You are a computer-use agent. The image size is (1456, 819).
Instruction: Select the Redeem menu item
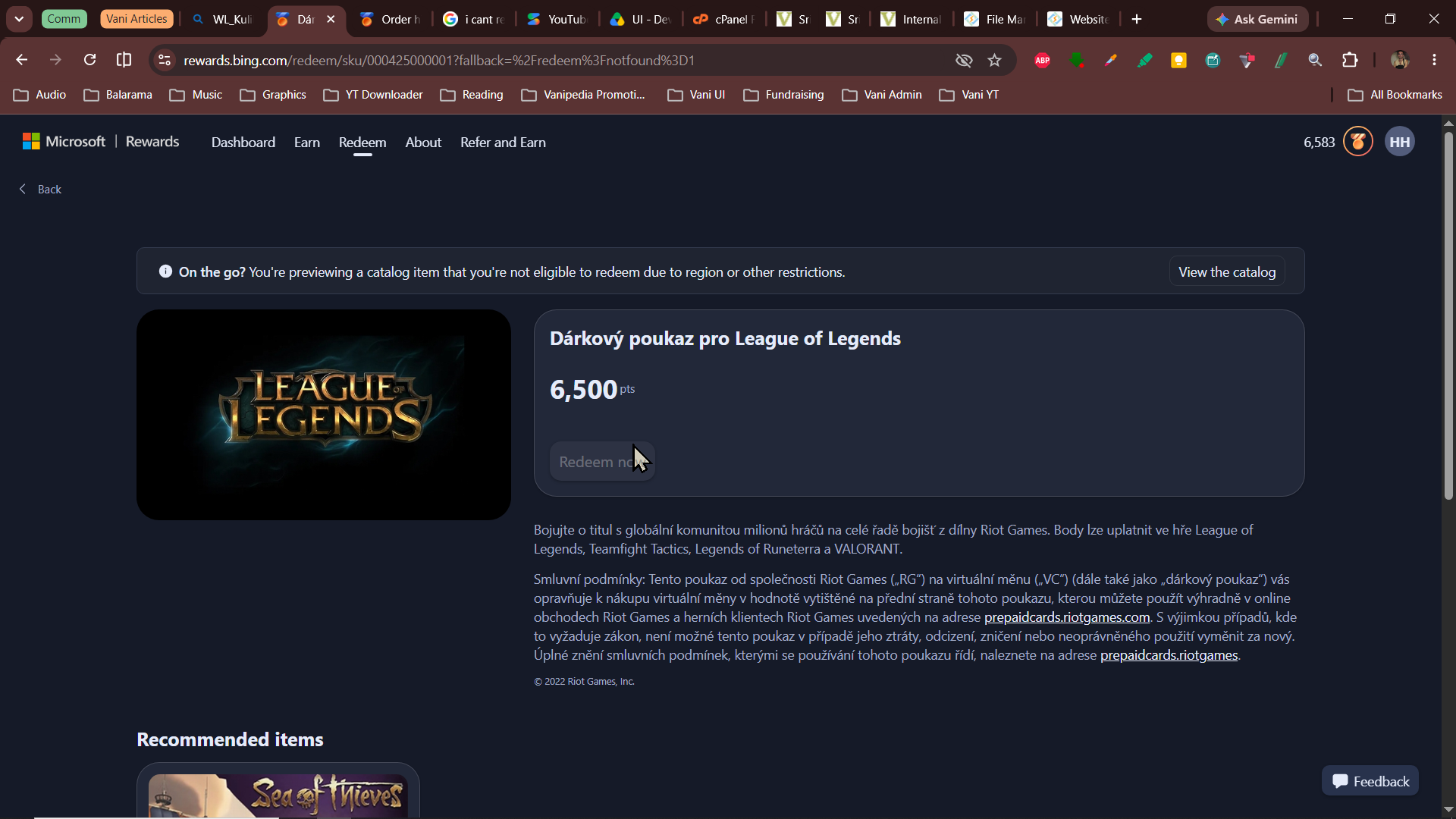tap(362, 143)
